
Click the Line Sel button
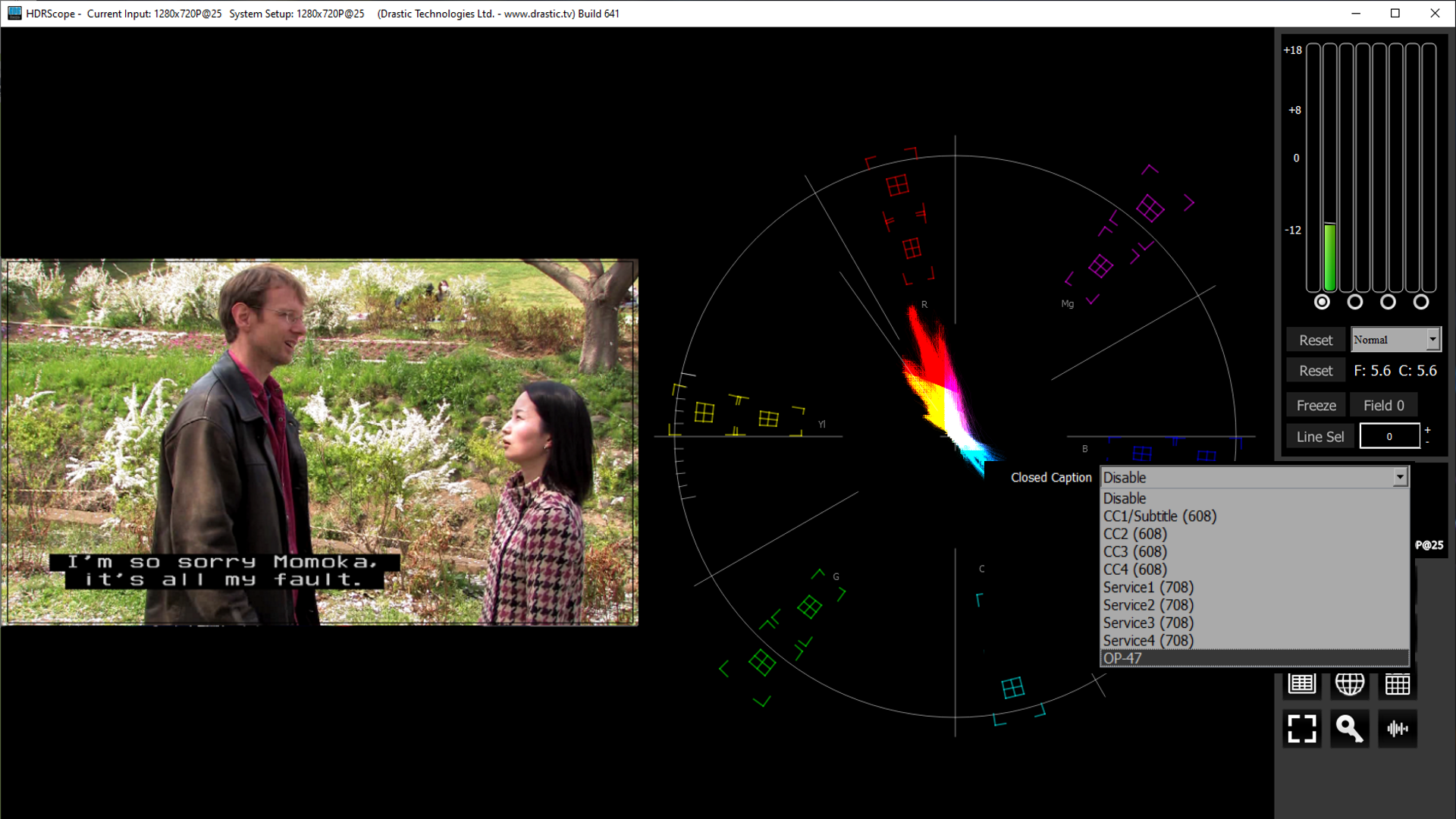(1319, 436)
